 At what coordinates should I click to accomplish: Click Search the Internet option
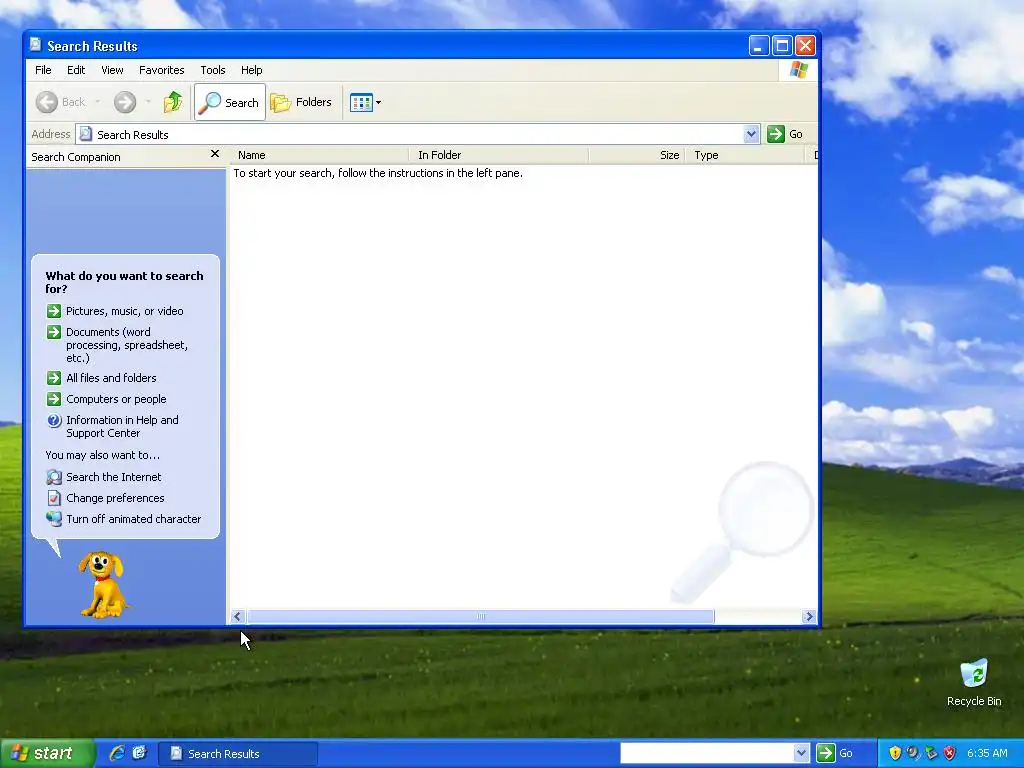[114, 477]
